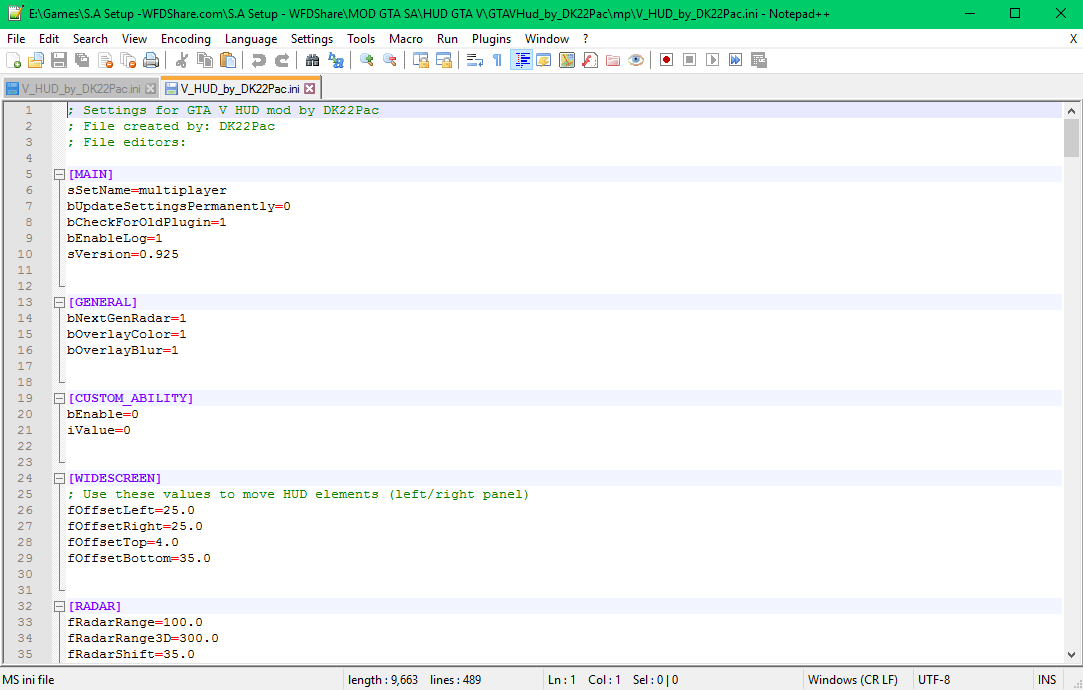Click 'MS ini file' in the status bar
This screenshot has width=1083, height=690.
(x=28, y=680)
